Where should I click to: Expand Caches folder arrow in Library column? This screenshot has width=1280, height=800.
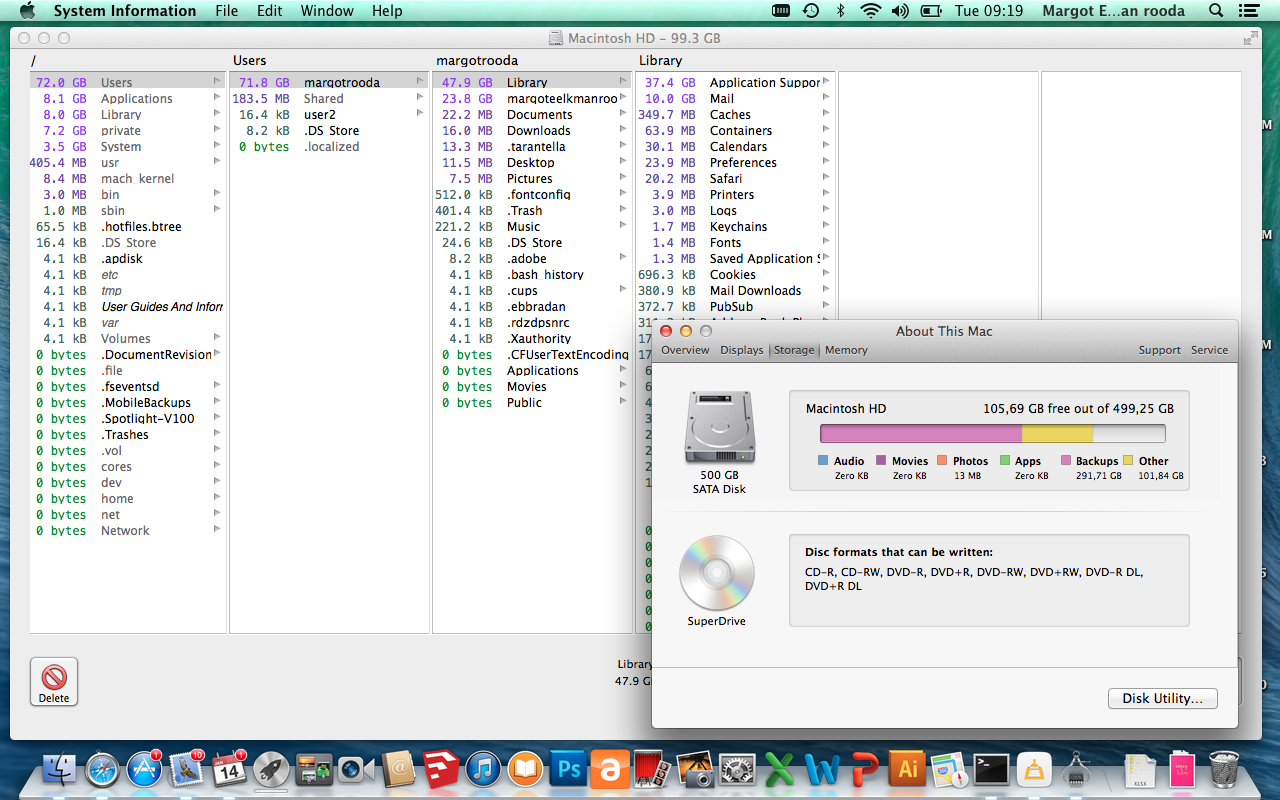point(826,114)
